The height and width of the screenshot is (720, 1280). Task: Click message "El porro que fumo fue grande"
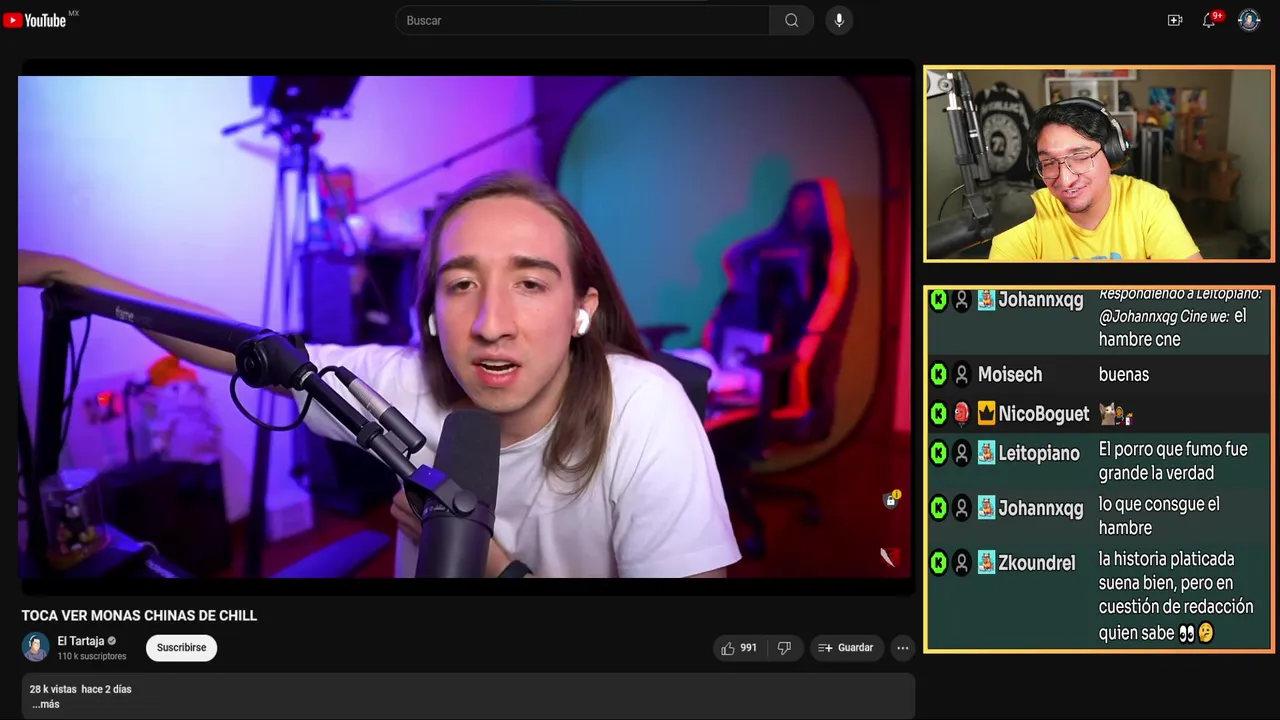point(1173,461)
